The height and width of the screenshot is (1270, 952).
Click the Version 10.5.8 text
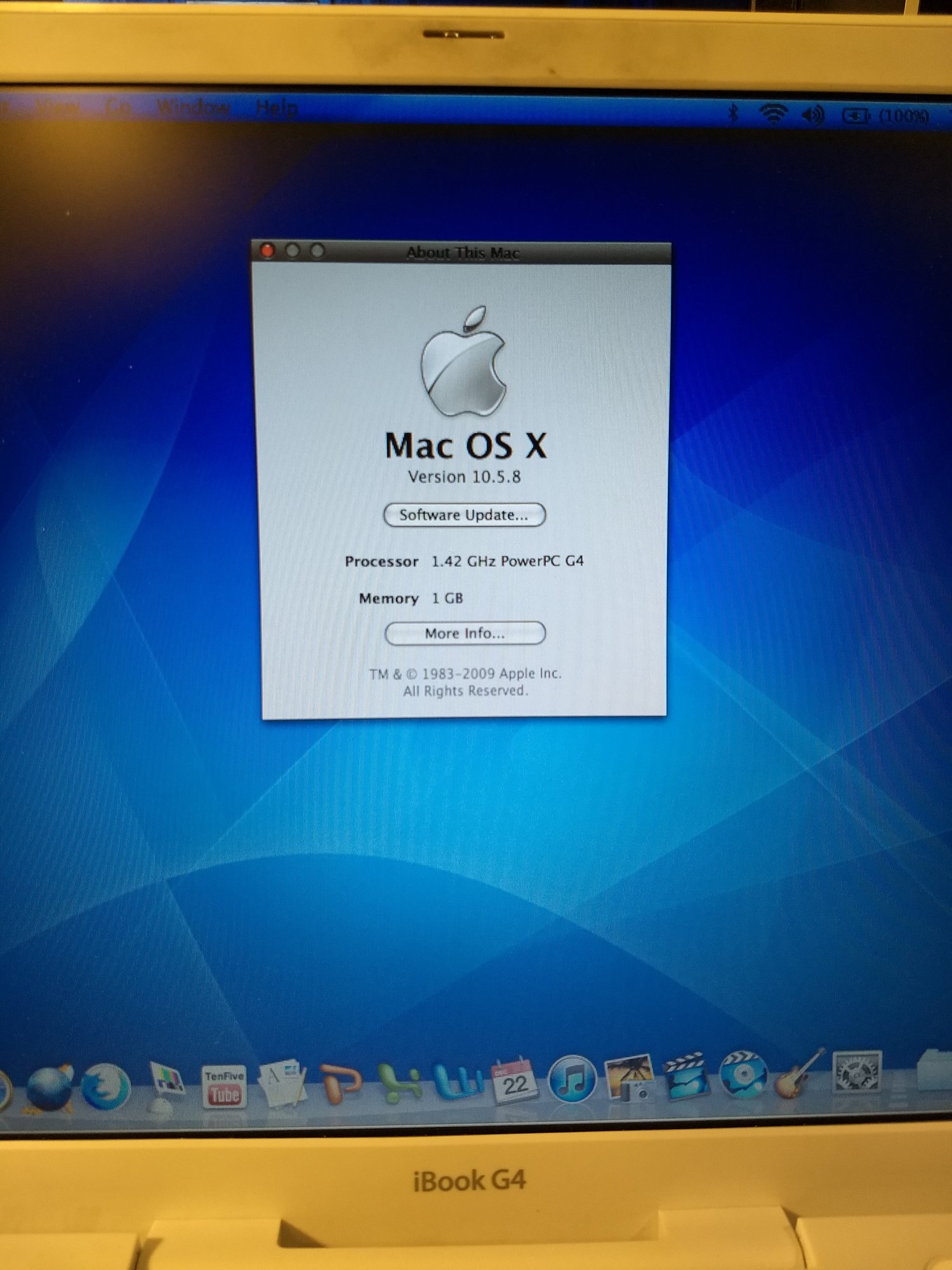[464, 477]
